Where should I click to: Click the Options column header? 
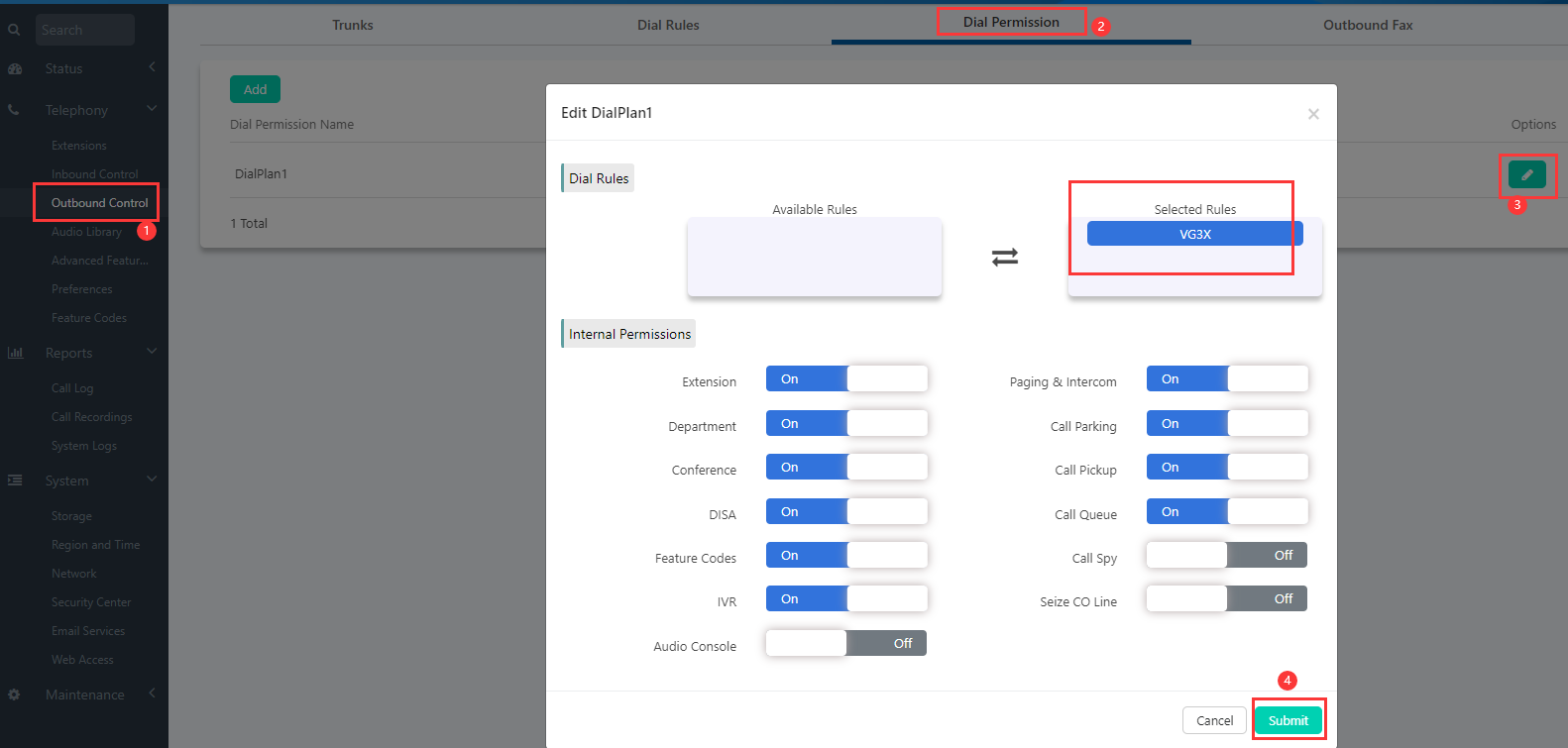1533,124
